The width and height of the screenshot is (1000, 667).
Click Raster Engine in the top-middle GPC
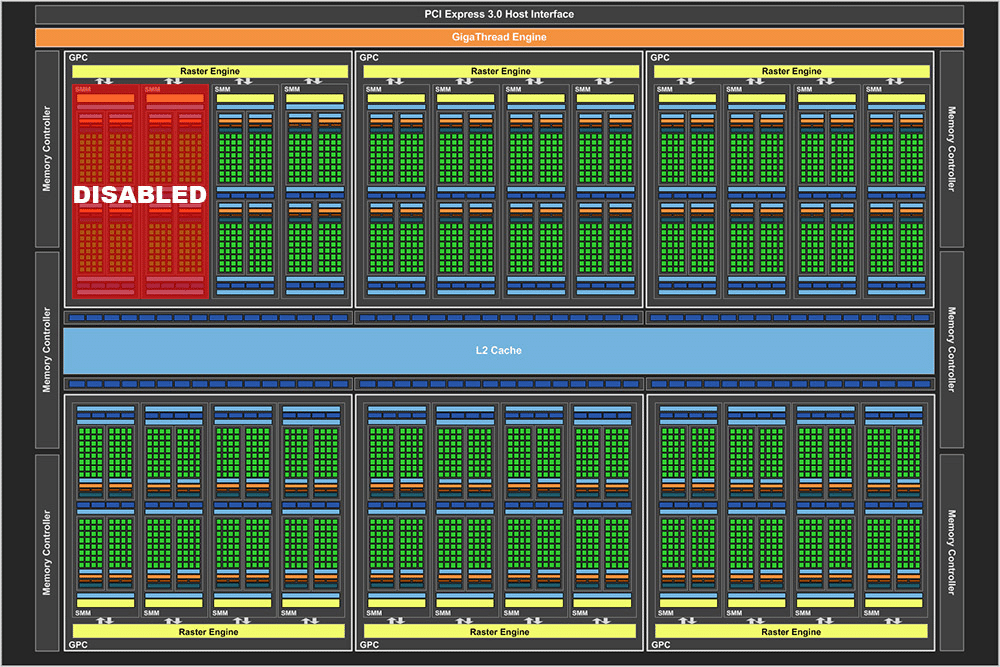(x=501, y=72)
